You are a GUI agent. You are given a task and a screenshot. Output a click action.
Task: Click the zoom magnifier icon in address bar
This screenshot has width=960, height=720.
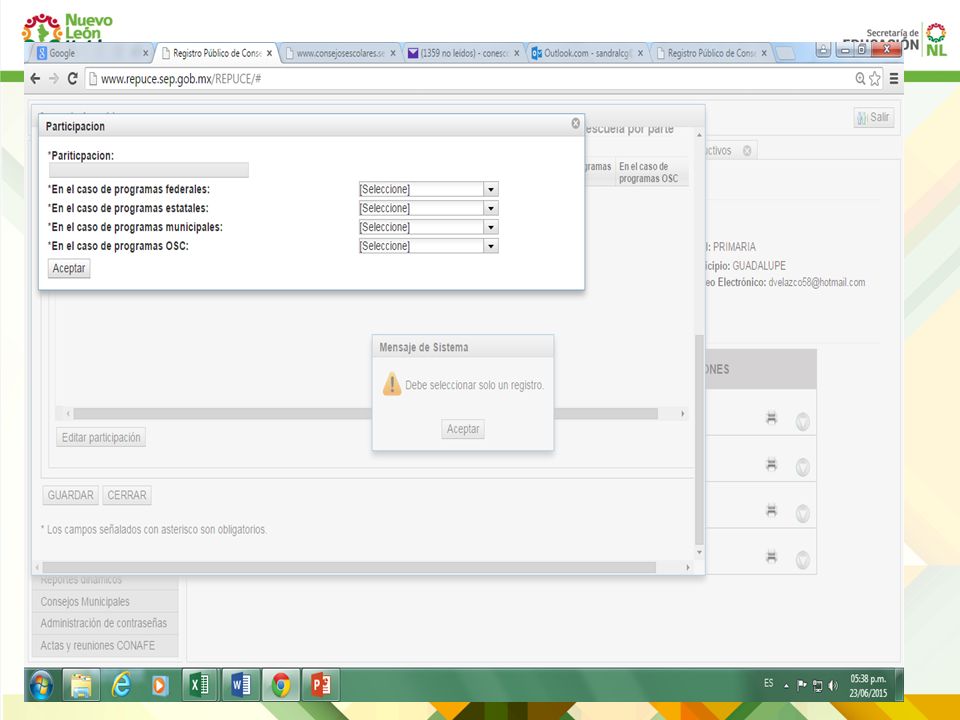[860, 78]
